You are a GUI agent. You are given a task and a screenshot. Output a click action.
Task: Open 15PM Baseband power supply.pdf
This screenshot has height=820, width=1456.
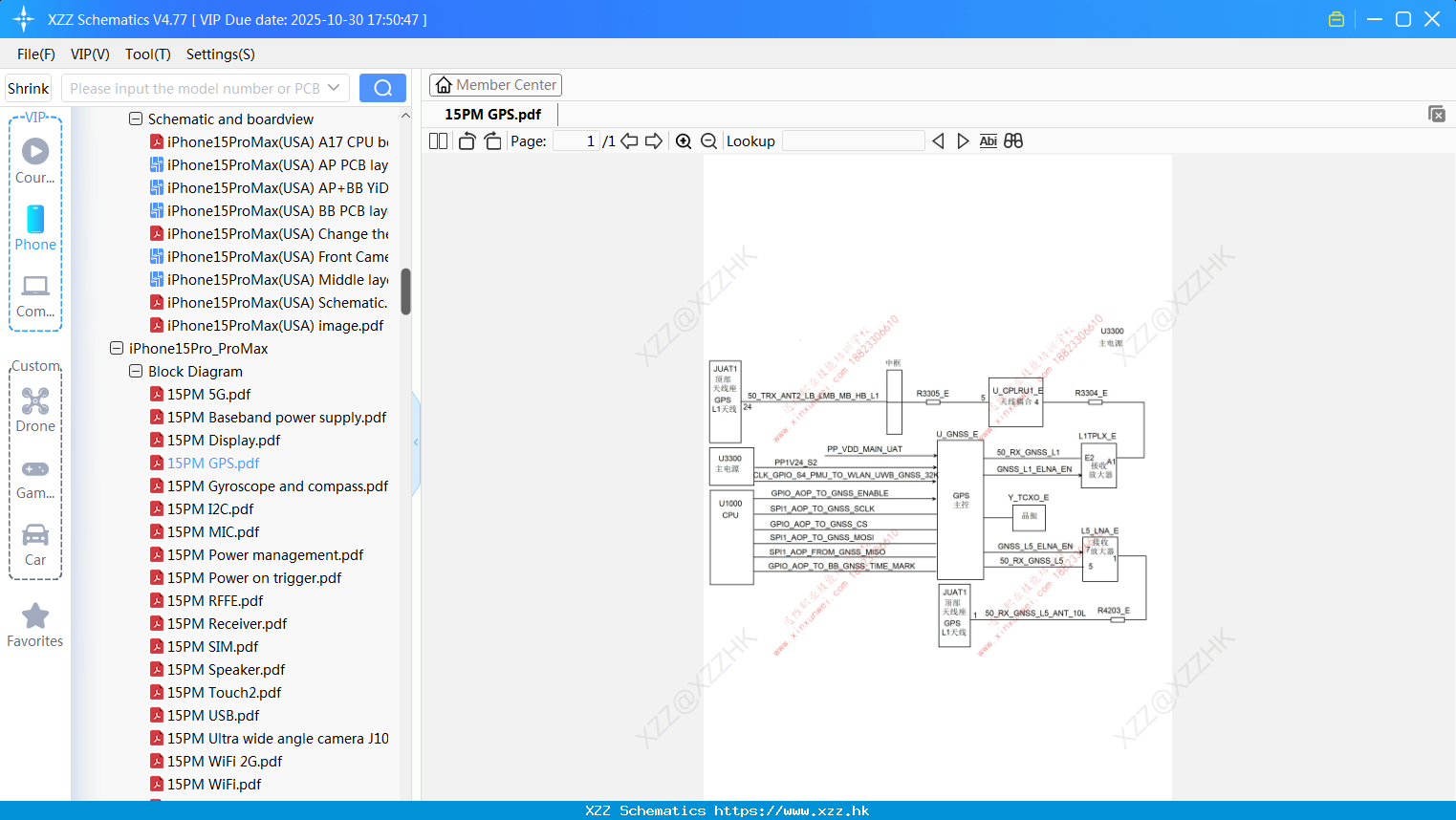(x=276, y=417)
